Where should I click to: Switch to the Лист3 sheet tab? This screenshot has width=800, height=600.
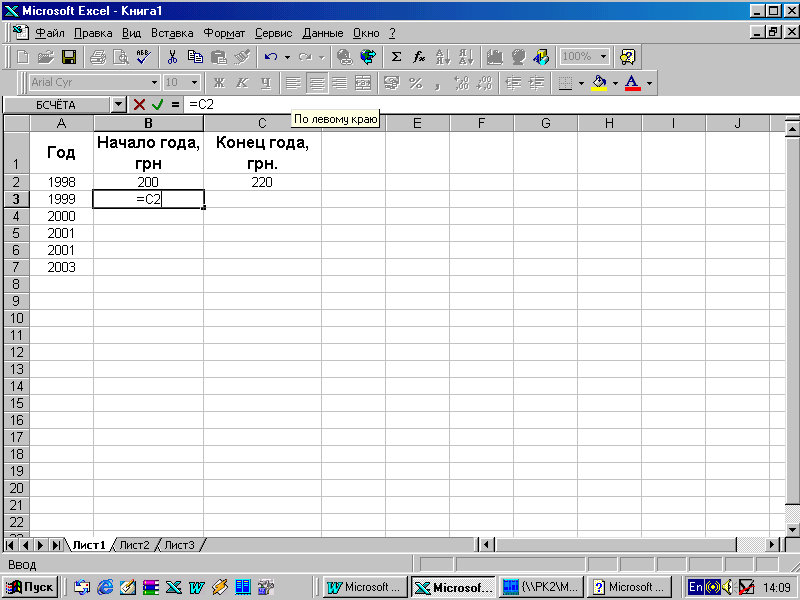(179, 545)
